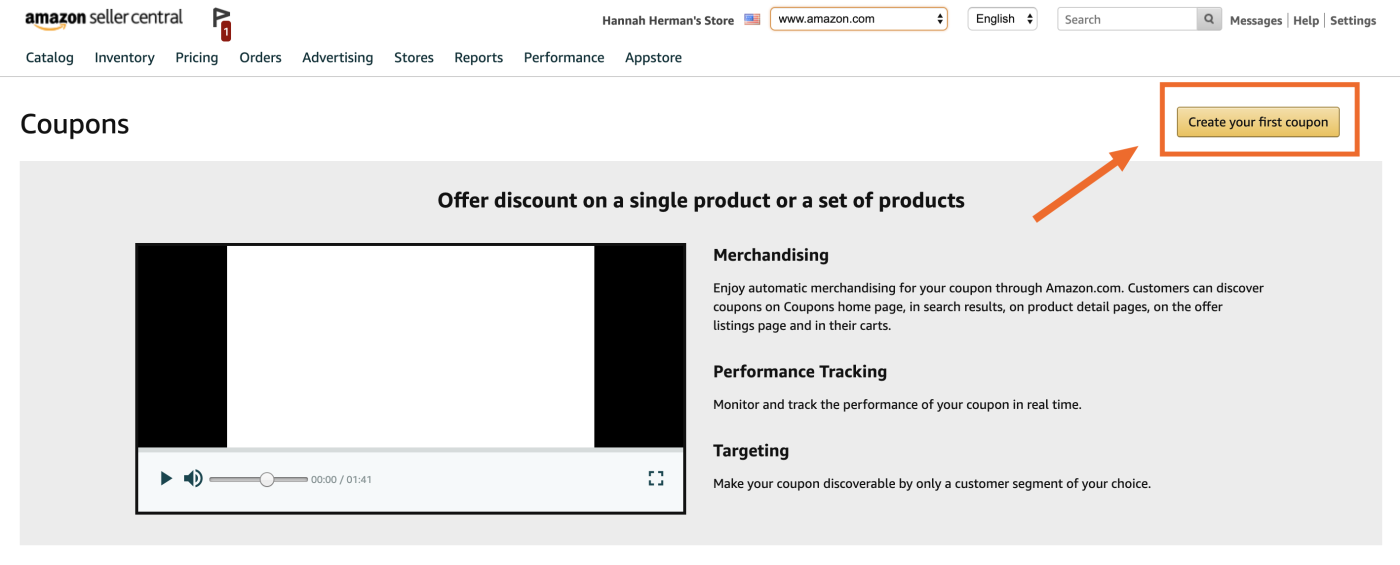1400x565 pixels.
Task: Open the Help link
Action: (1306, 20)
